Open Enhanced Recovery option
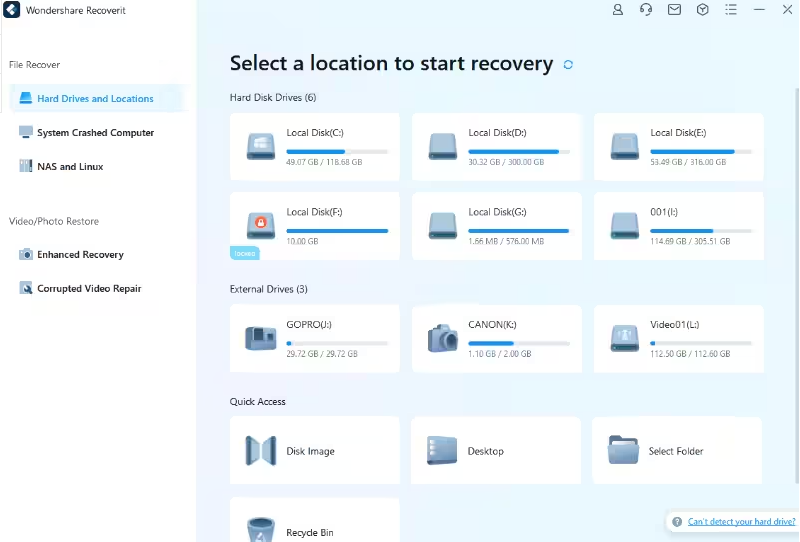This screenshot has height=542, width=800. coord(80,254)
